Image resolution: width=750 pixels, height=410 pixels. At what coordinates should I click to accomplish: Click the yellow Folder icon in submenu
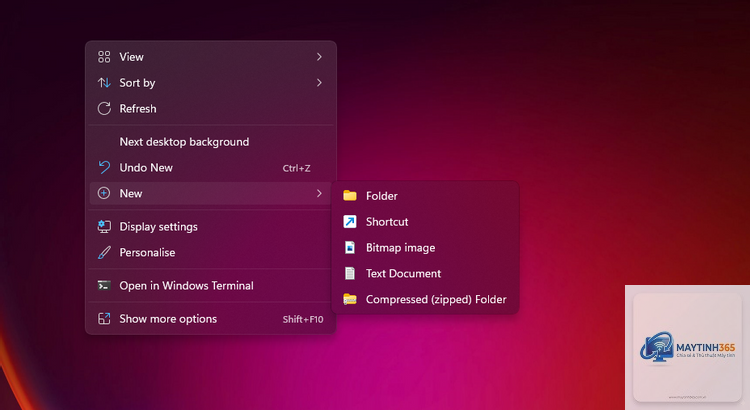[350, 196]
